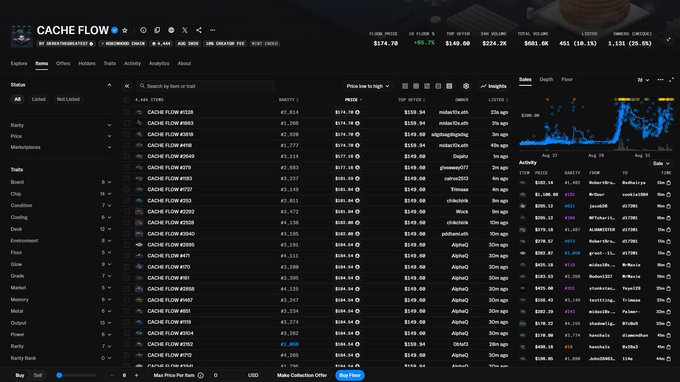Click the Max Price Per Item input
Screen dimensions: 680x382
(228, 375)
